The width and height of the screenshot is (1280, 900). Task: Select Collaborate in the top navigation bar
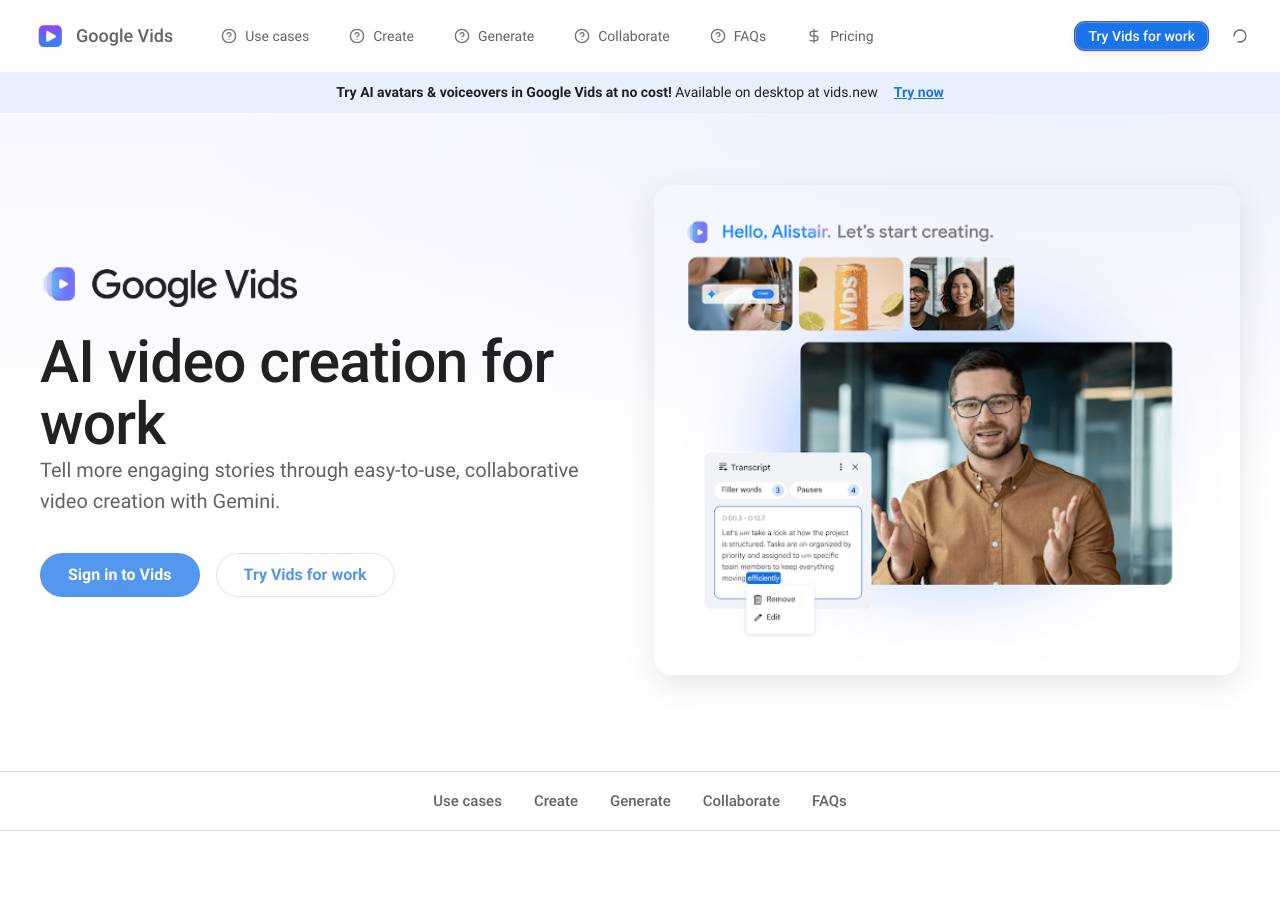622,36
